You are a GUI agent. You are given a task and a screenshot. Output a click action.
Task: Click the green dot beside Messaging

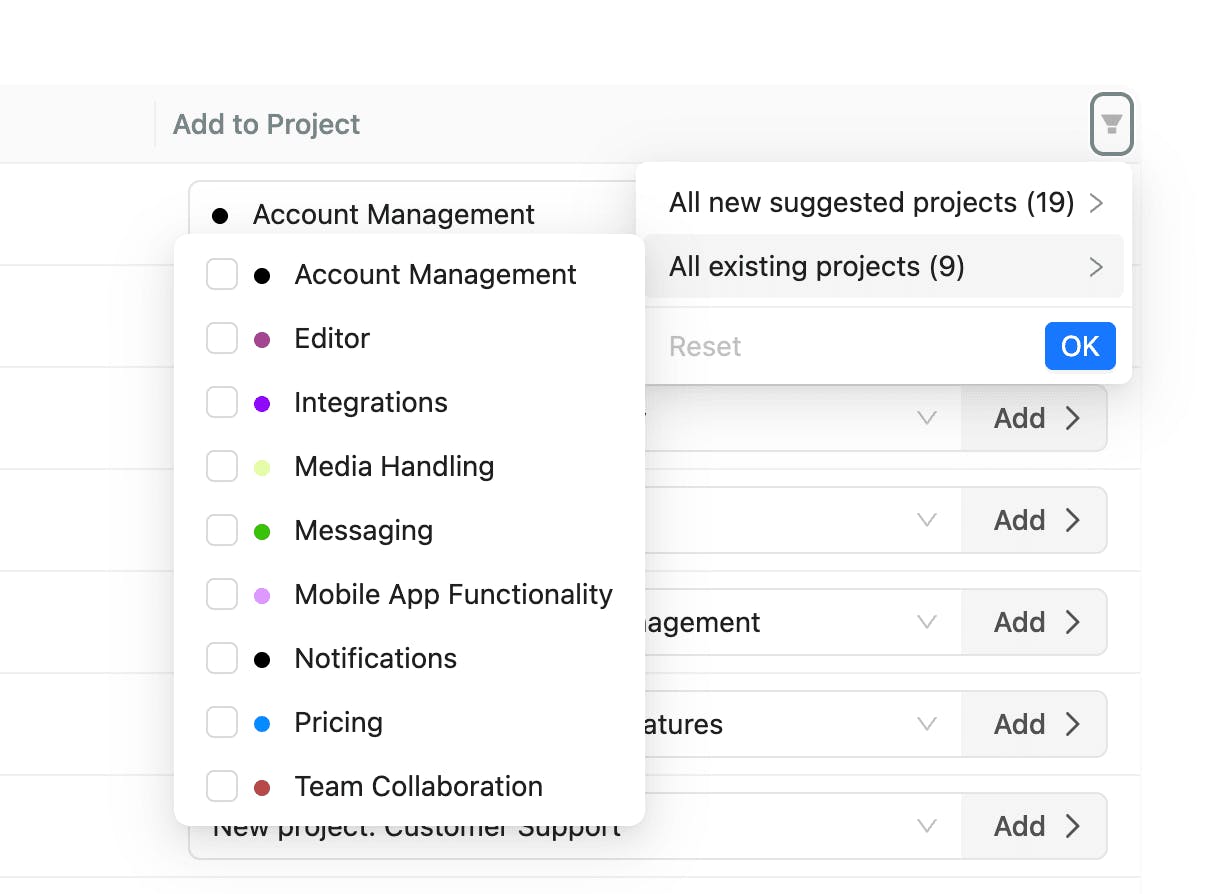pos(262,532)
